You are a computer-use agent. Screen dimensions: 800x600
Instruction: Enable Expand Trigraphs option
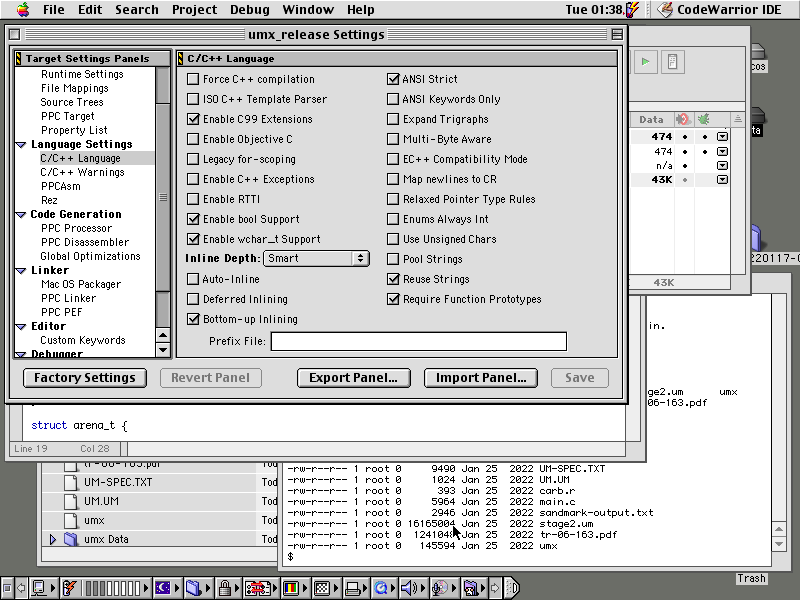click(x=393, y=119)
